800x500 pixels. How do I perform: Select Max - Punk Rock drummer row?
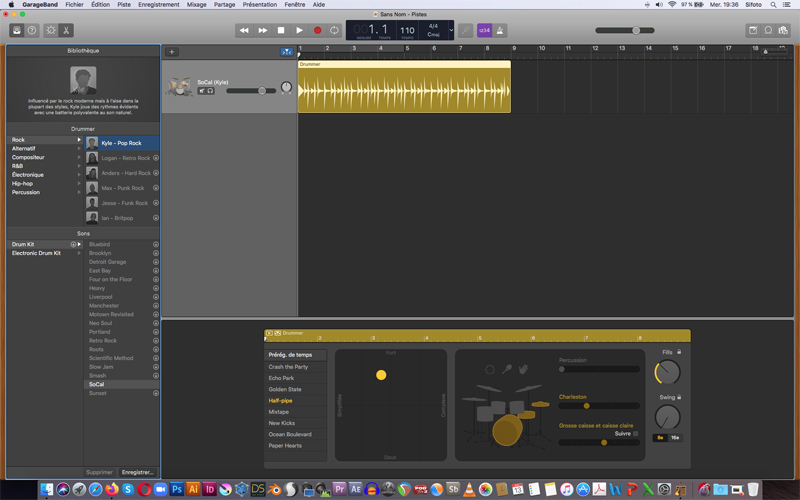[122, 188]
